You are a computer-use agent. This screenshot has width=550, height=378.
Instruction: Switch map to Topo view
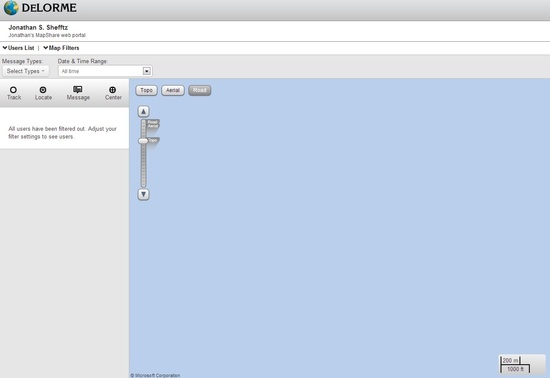click(x=146, y=90)
